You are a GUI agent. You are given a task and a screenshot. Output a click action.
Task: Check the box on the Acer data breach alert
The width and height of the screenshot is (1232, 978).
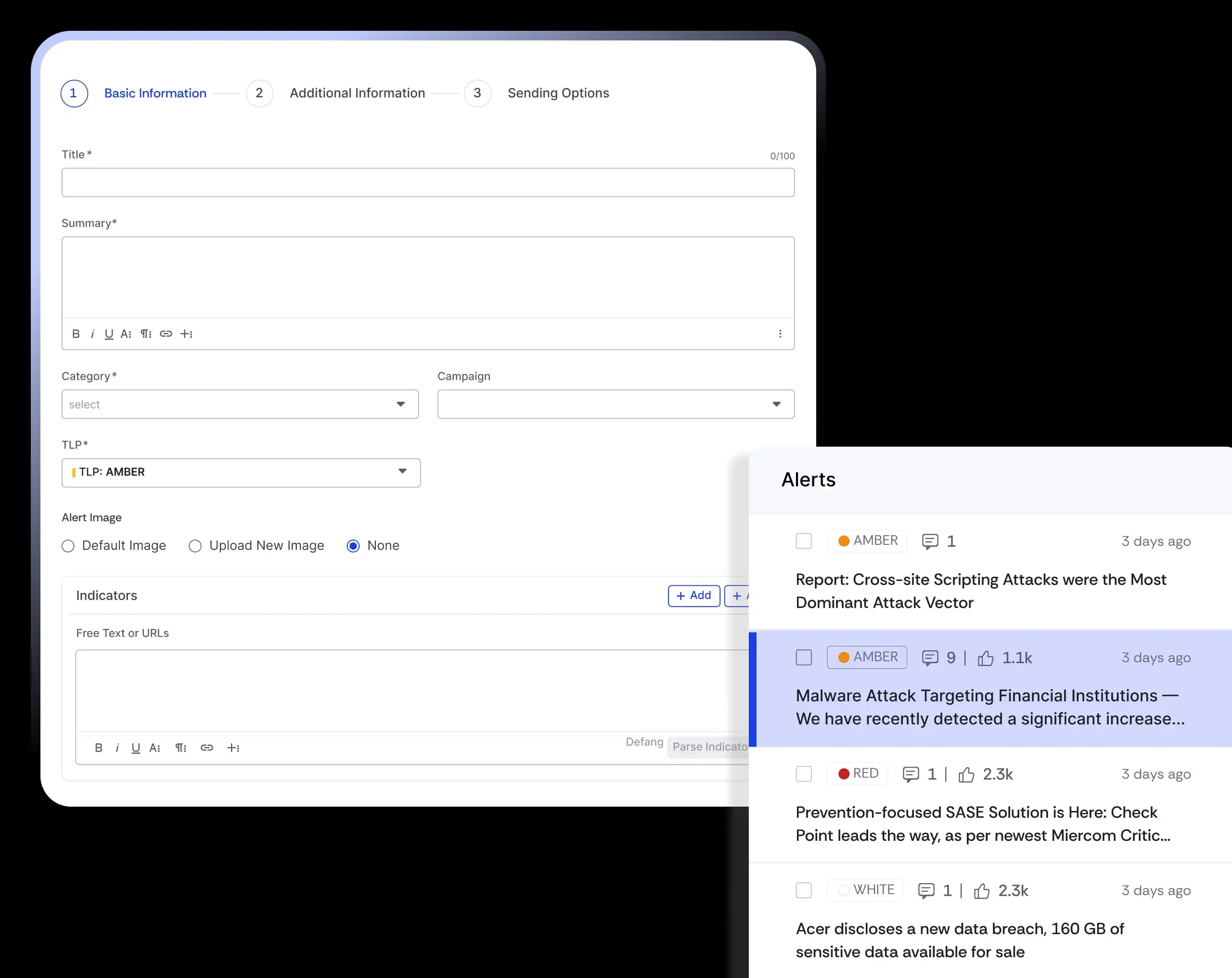804,890
